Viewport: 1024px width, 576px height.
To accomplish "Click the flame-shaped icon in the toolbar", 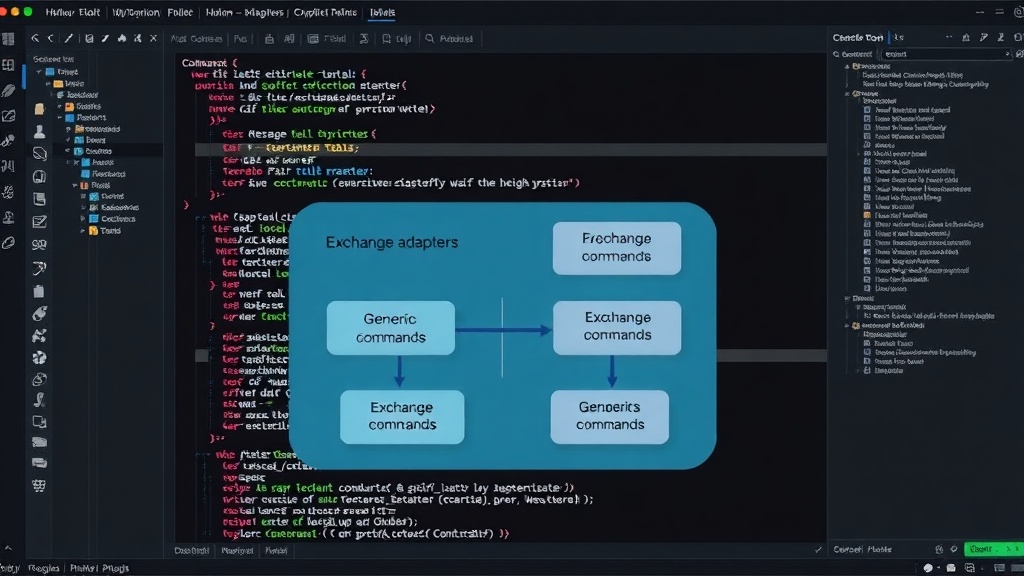I will pos(121,39).
